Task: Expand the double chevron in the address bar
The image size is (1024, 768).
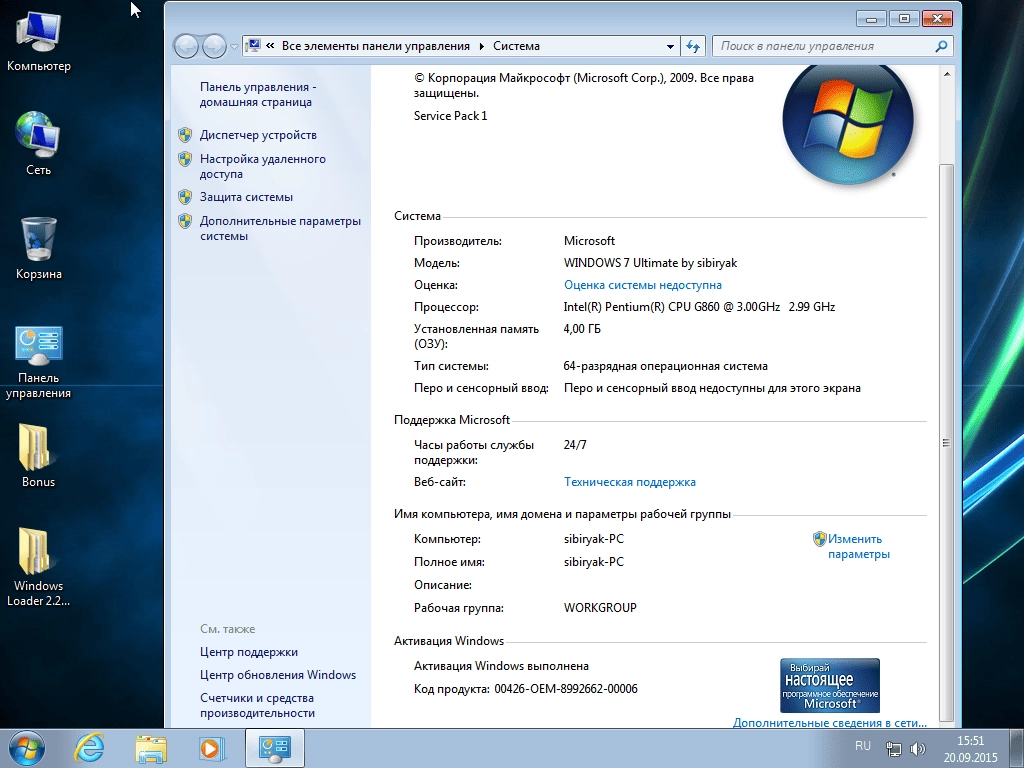Action: pos(270,46)
